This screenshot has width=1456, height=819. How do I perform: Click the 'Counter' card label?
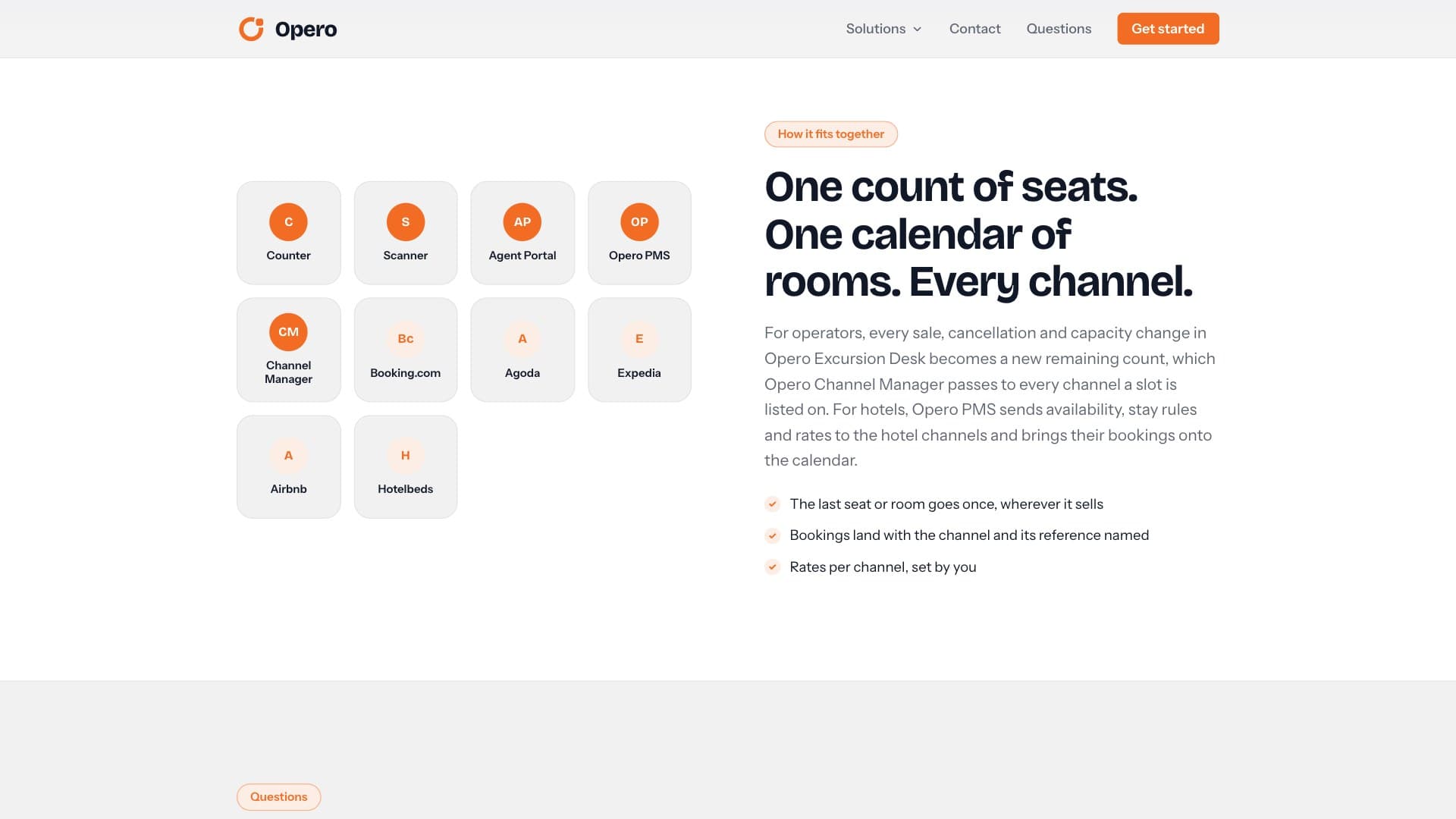coord(288,256)
